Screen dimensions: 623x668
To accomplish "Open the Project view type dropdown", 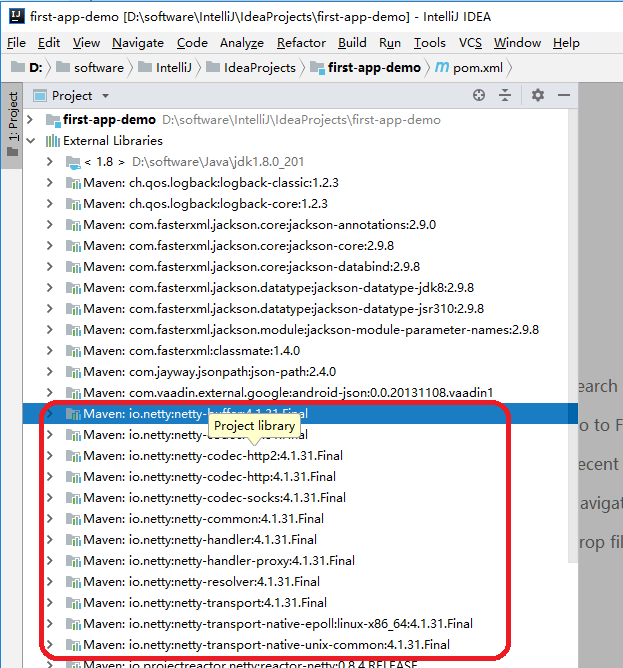I will pos(105,96).
